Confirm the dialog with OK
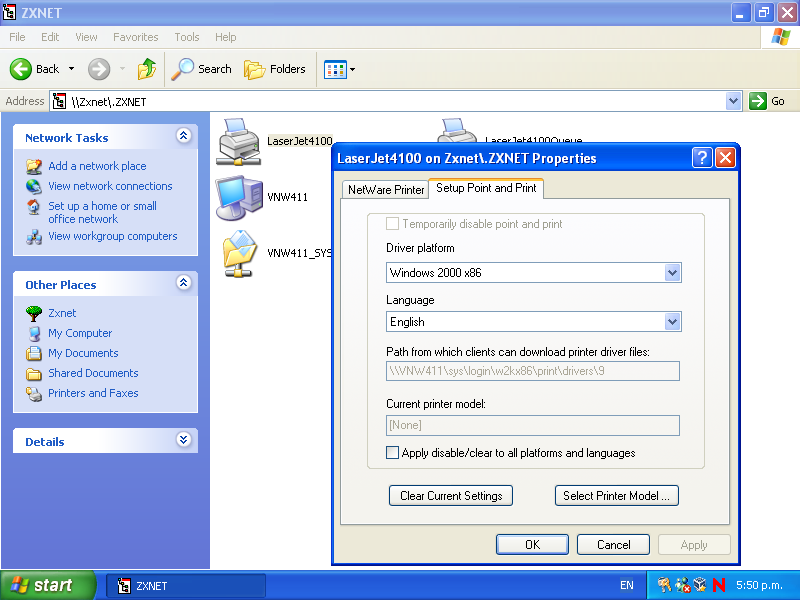This screenshot has width=800, height=600. (532, 544)
